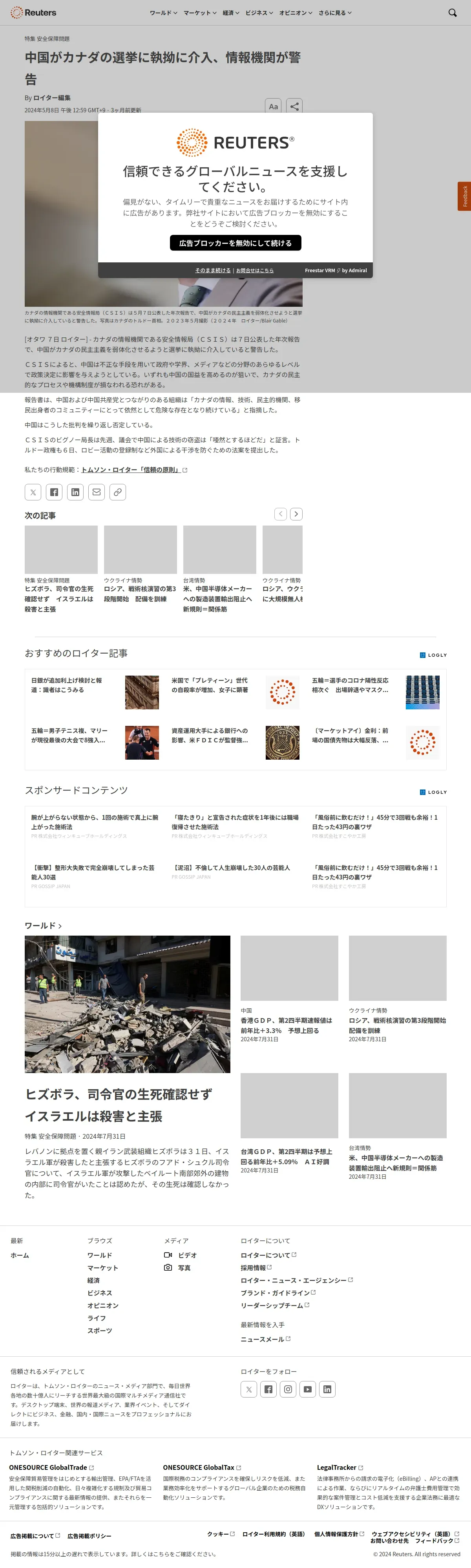Image resolution: width=471 pixels, height=1568 pixels.
Task: Open ONESOURCE GlobalTrade service link
Action: 51,1467
